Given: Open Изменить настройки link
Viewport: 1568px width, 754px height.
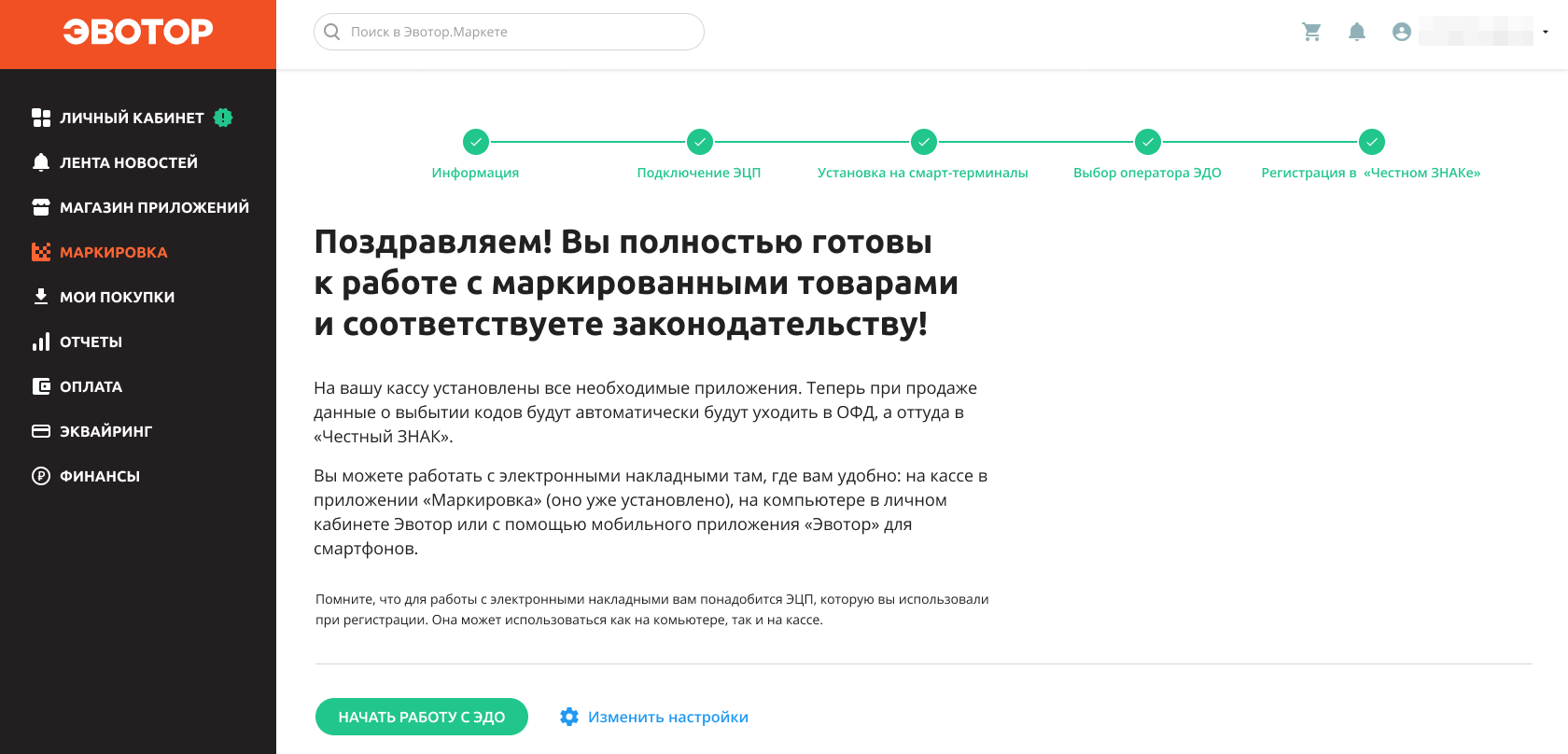Looking at the screenshot, I should pos(668,717).
